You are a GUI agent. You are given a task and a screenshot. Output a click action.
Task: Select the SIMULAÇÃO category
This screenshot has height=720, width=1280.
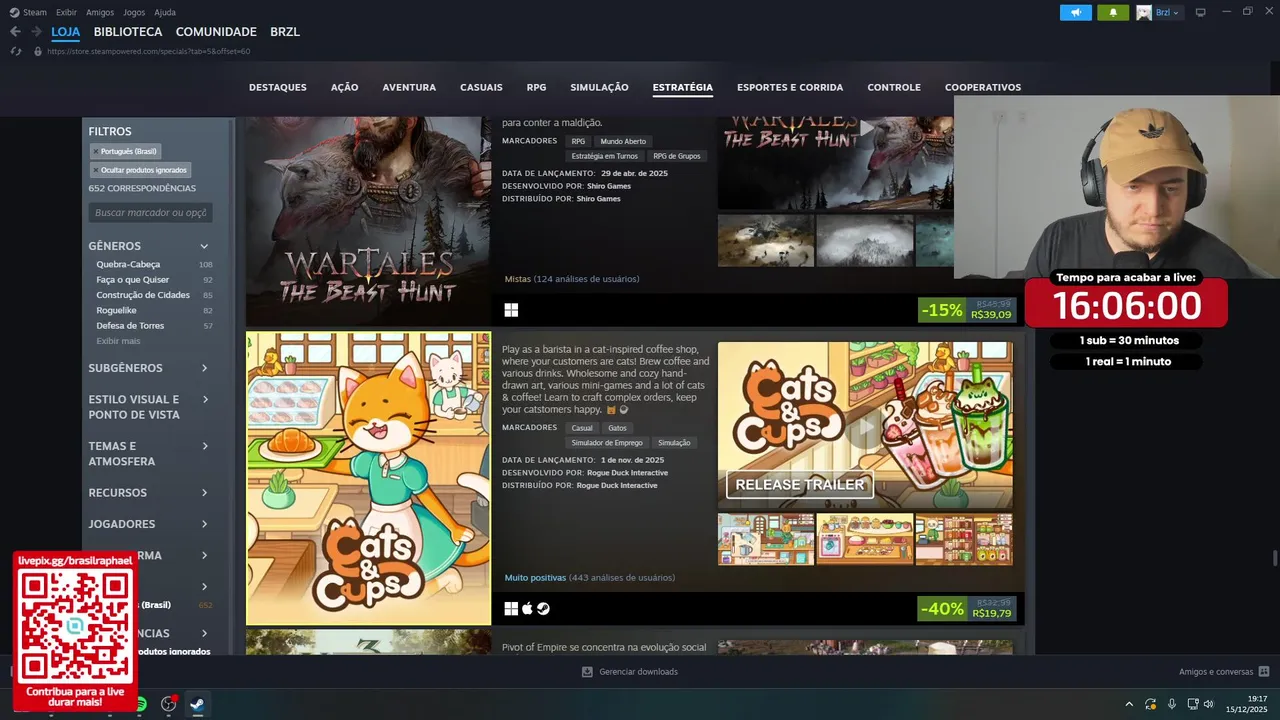coord(599,87)
